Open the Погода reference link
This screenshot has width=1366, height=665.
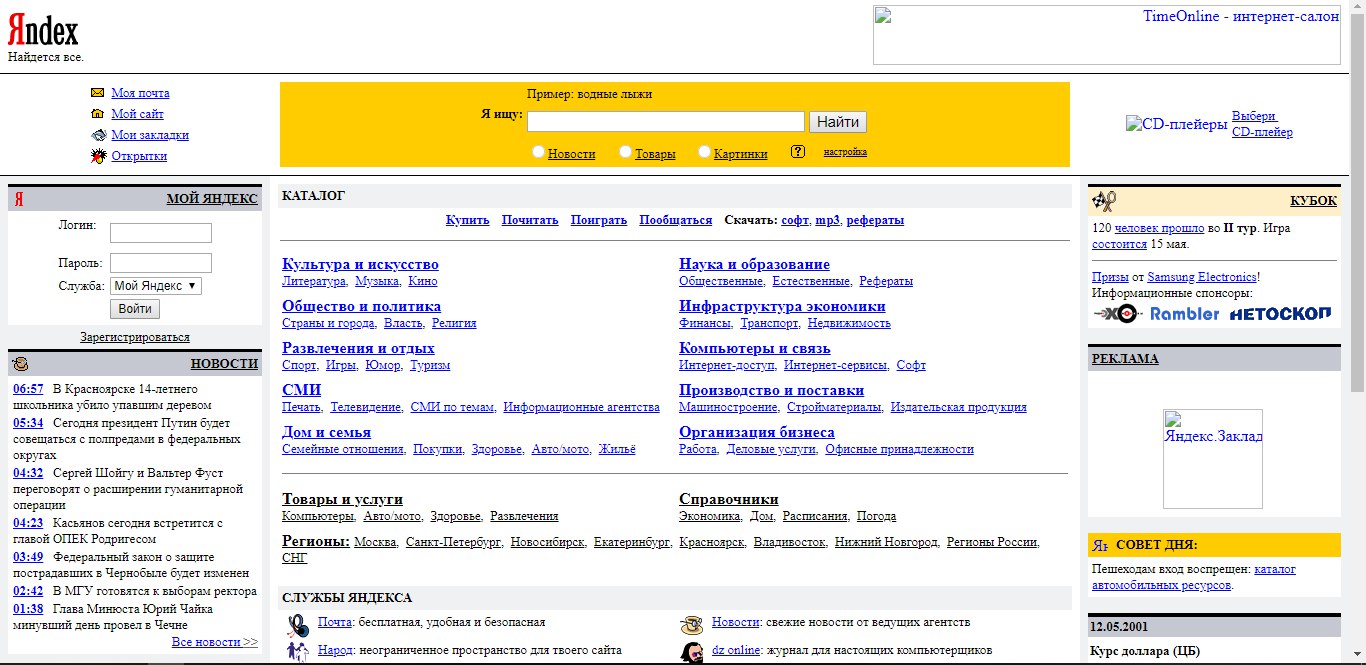[876, 516]
